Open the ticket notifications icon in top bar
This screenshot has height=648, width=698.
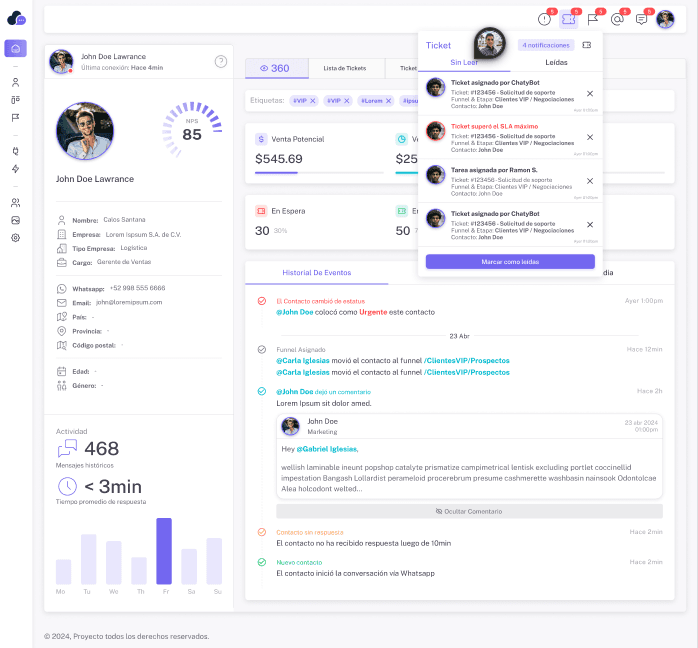tap(568, 20)
